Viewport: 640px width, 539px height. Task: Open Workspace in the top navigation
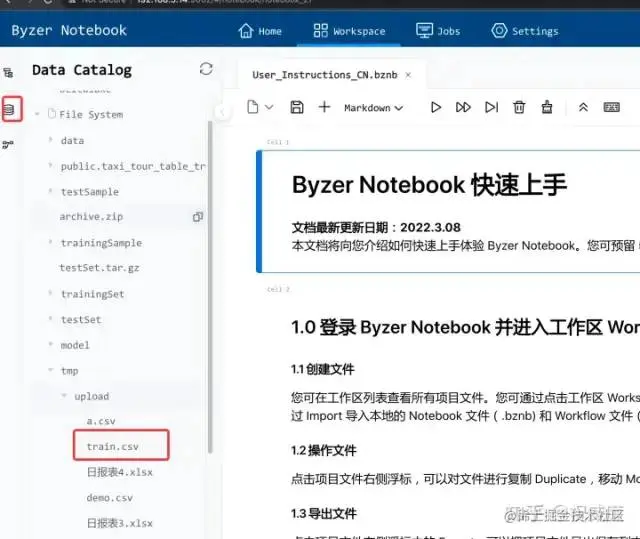(349, 31)
